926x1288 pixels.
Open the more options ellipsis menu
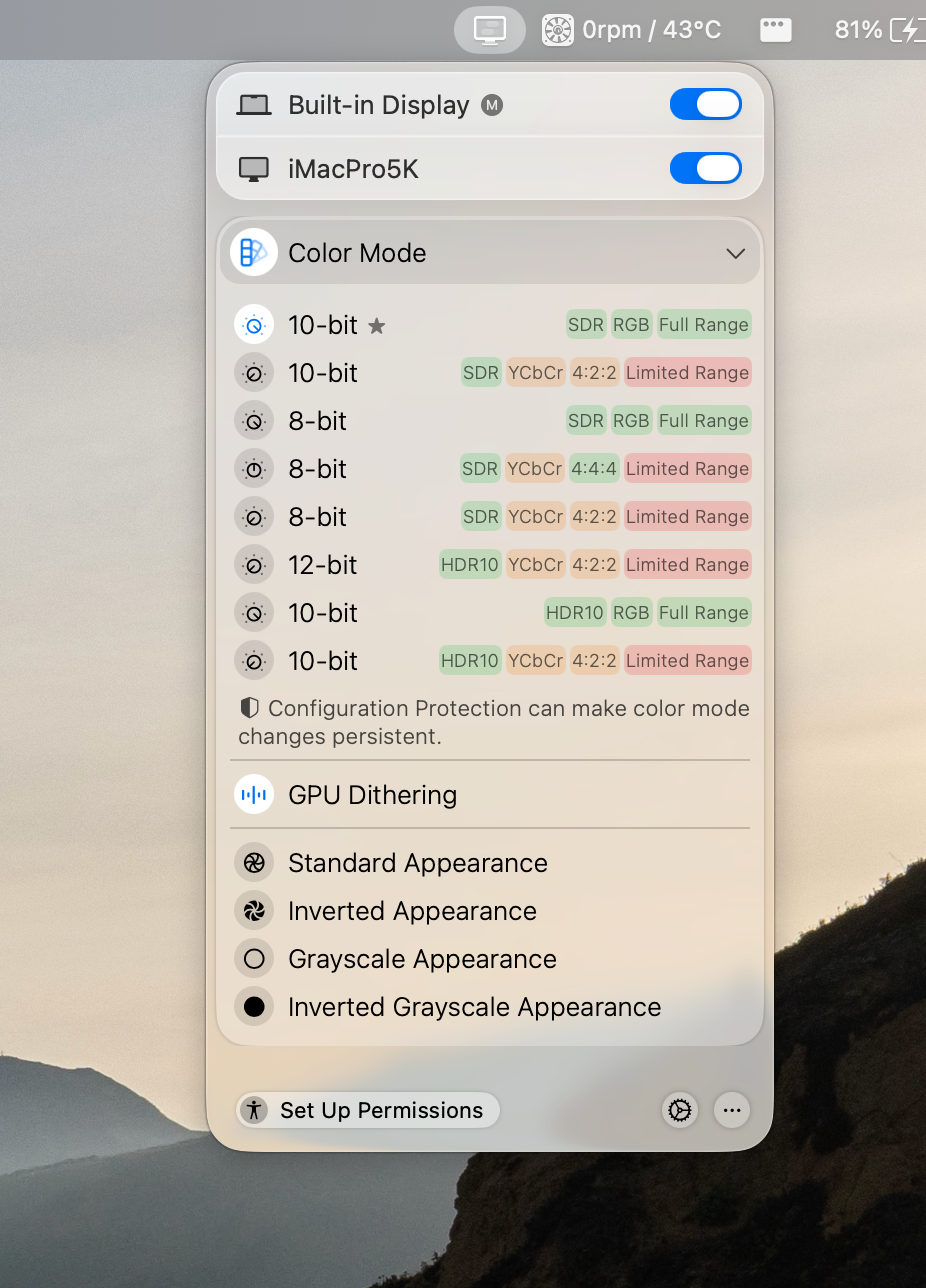point(732,1110)
